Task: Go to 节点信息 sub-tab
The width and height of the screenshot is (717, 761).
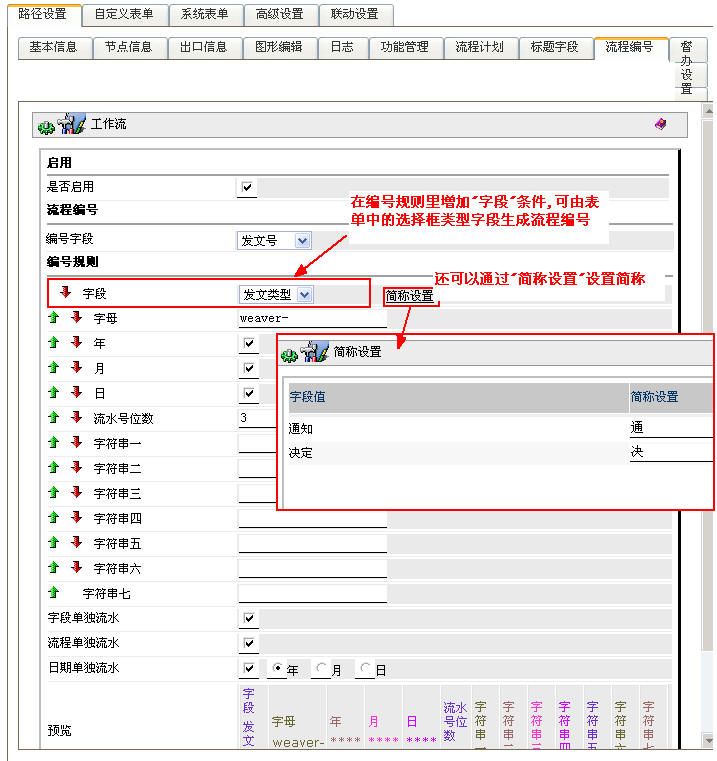Action: [129, 47]
